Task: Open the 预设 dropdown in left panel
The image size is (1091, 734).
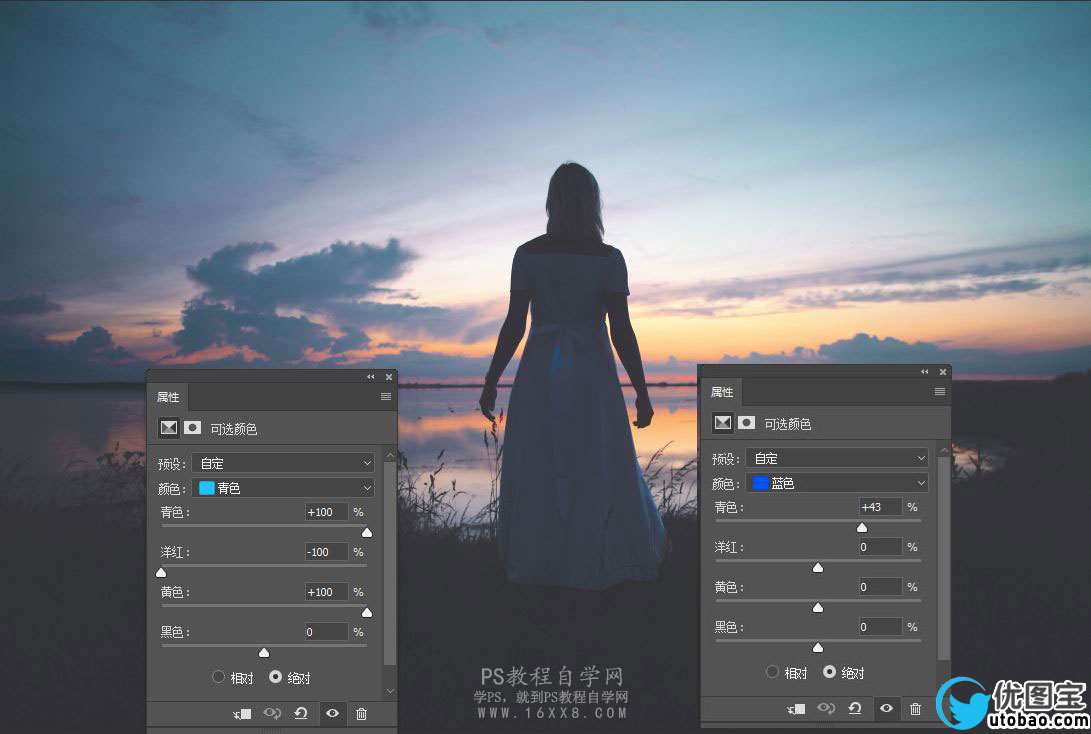Action: pos(284,463)
